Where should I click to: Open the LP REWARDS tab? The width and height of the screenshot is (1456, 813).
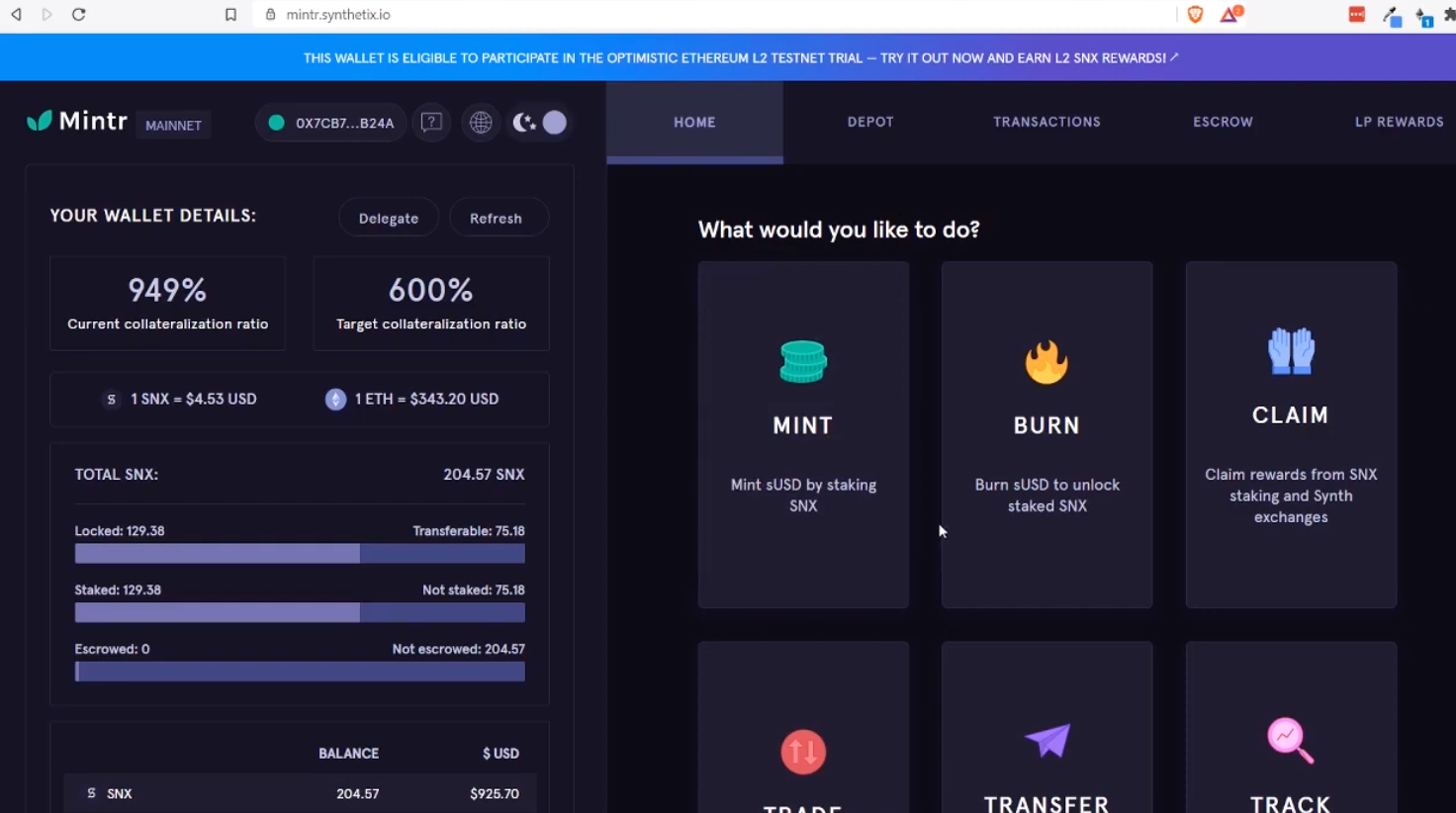[1399, 122]
